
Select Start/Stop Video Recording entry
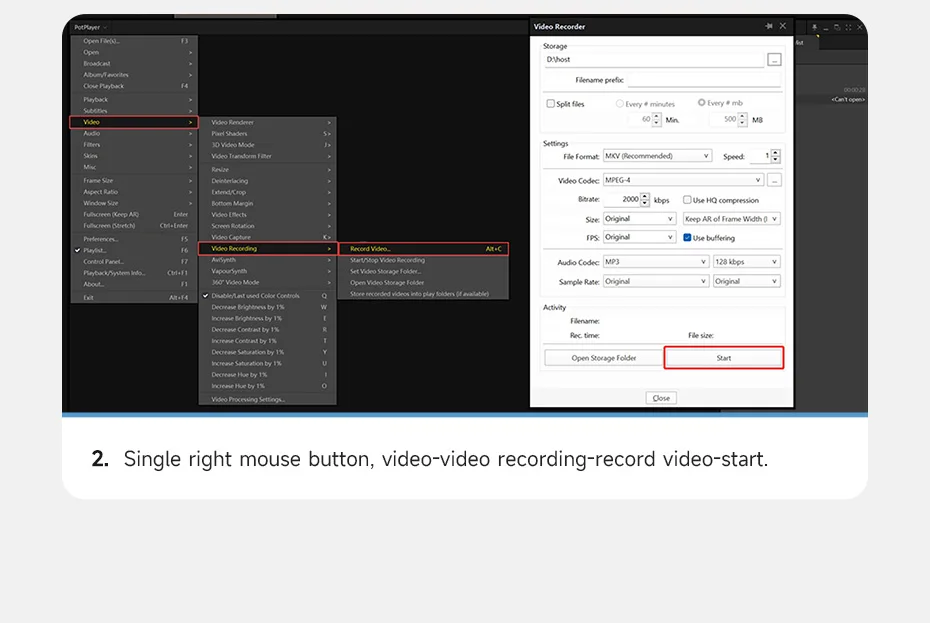point(423,260)
